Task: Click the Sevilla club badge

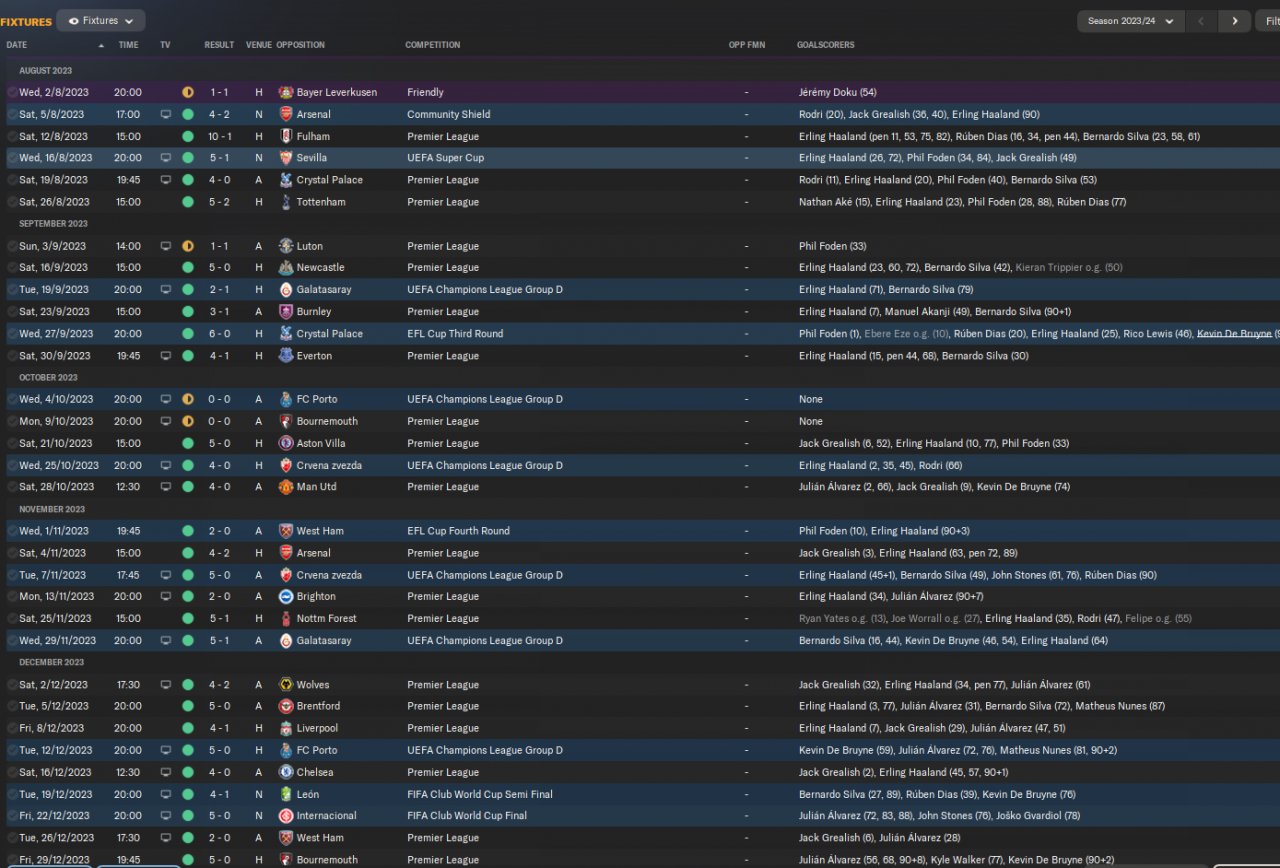Action: pyautogui.click(x=286, y=158)
